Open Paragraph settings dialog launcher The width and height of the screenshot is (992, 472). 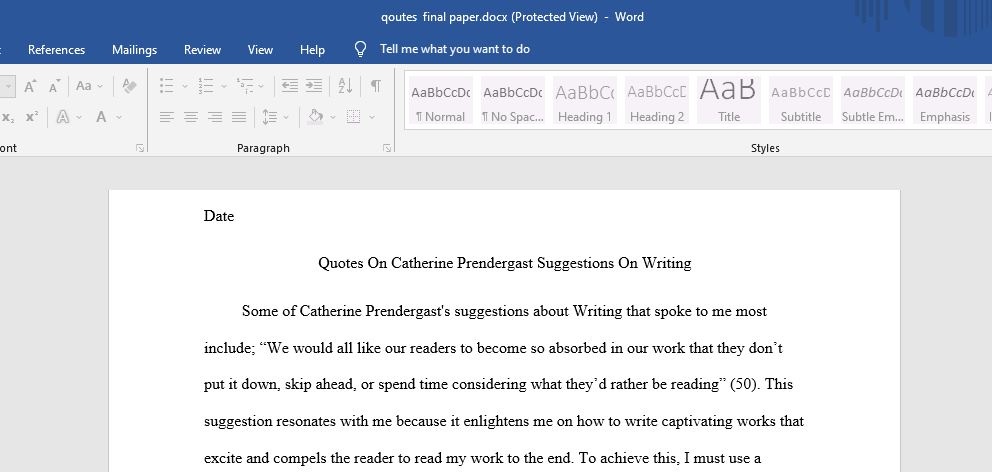pos(386,148)
